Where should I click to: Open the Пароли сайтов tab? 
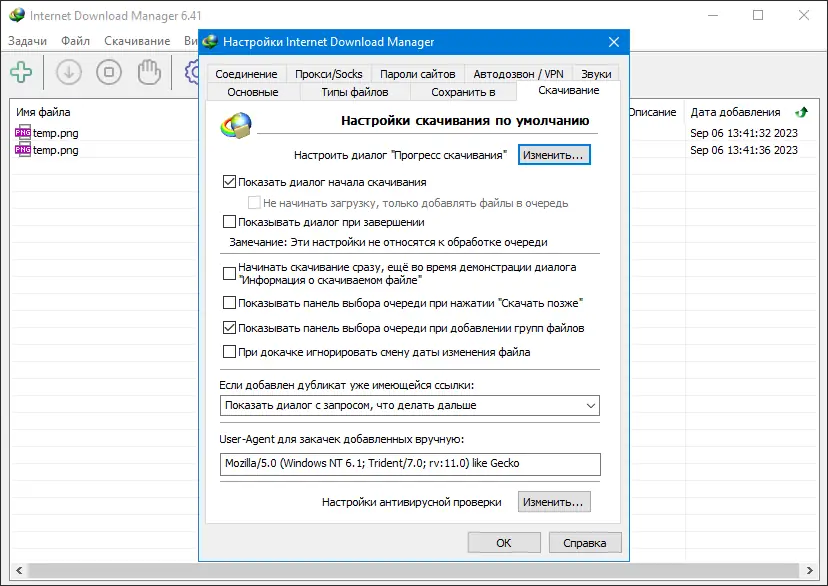(417, 74)
